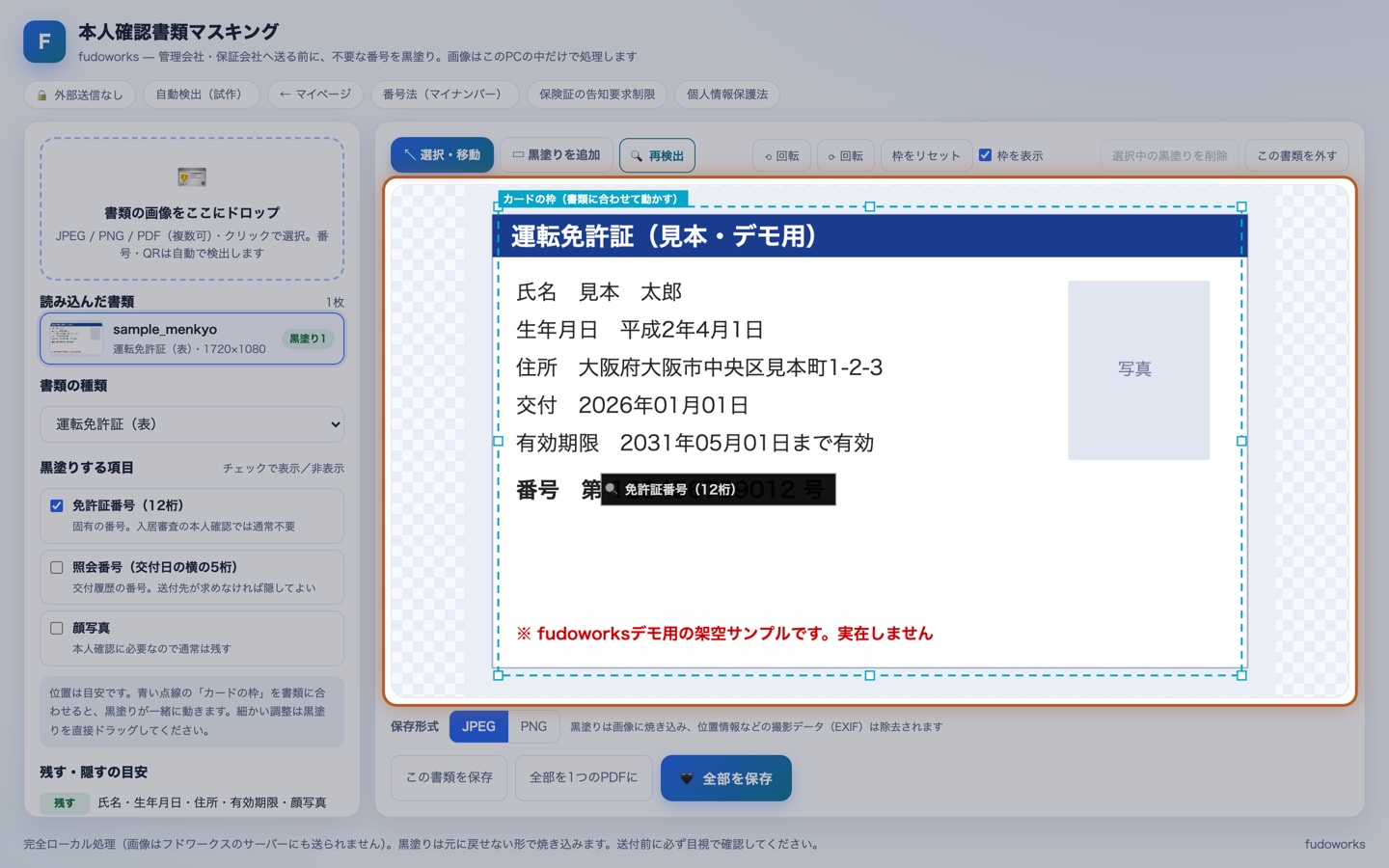The width and height of the screenshot is (1389, 868).
Task: Select the 黒塗りを追加 tool
Action: click(556, 155)
